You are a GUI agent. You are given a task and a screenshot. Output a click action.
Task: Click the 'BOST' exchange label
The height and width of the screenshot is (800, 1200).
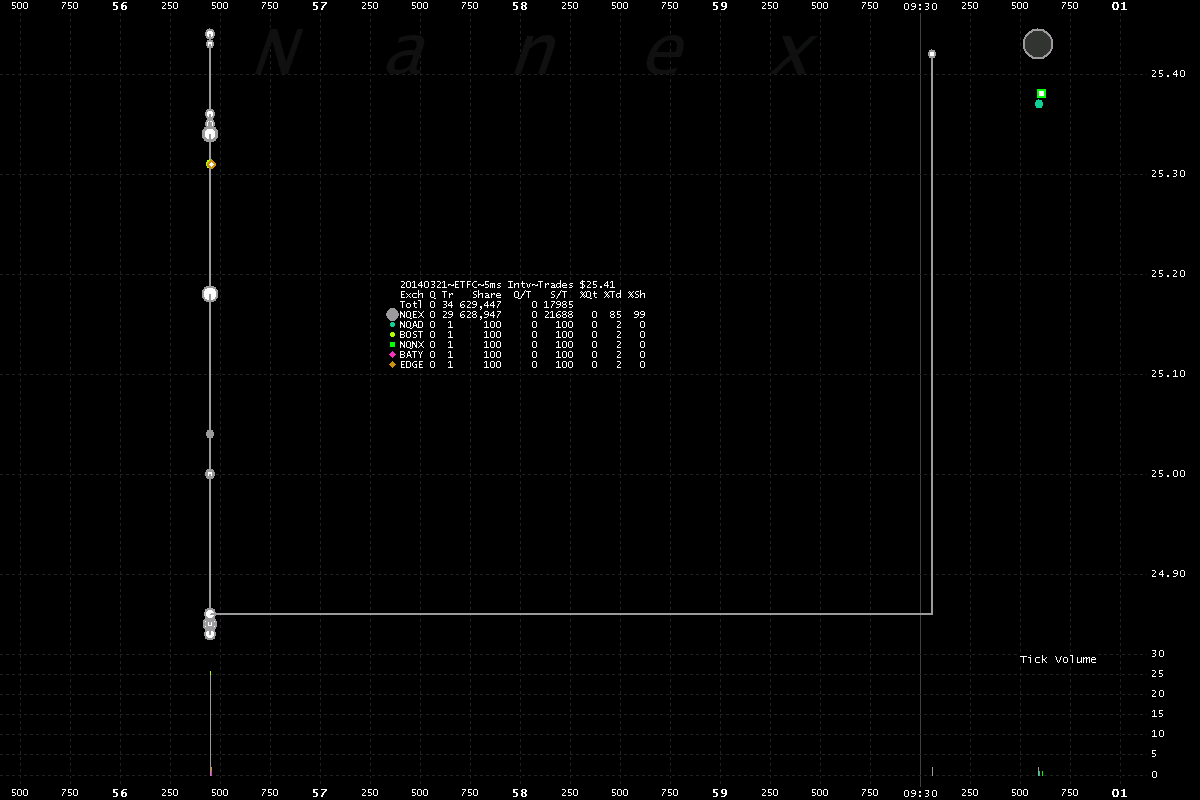411,335
